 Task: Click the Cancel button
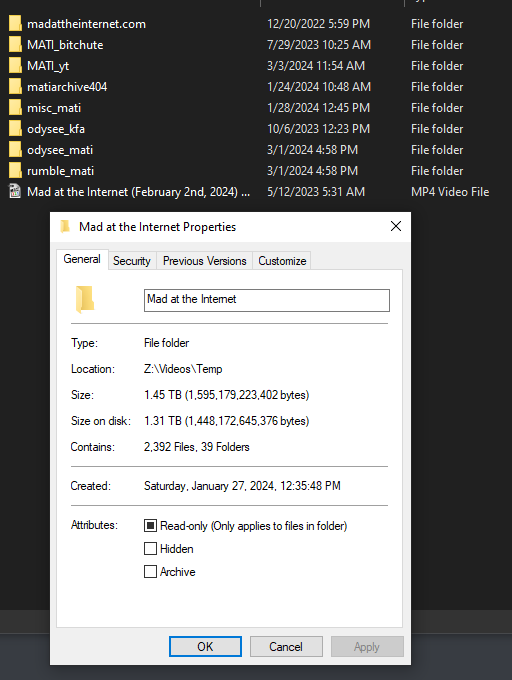pyautogui.click(x=286, y=647)
